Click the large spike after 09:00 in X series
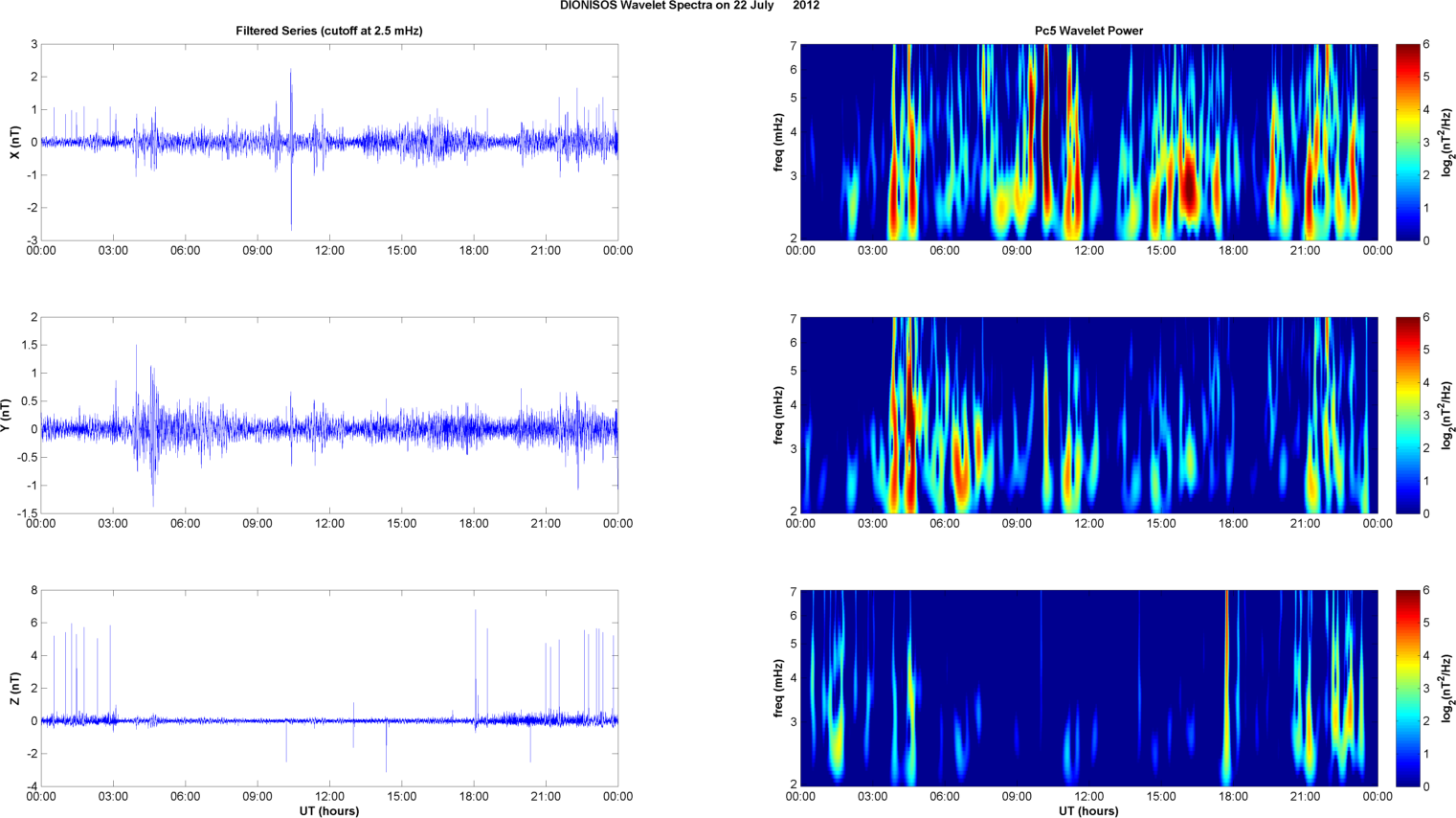 click(291, 148)
